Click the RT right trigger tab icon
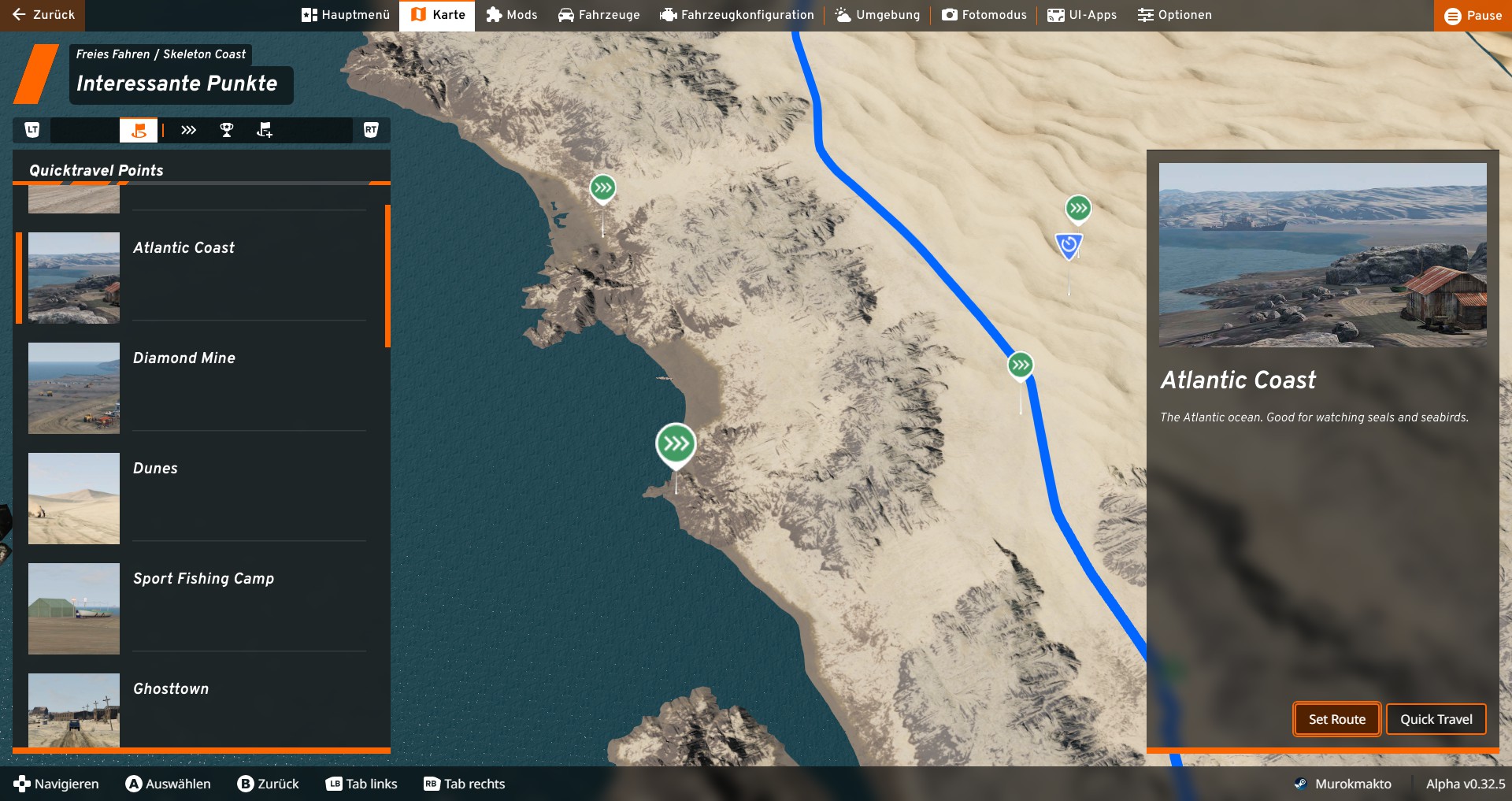The height and width of the screenshot is (801, 1512). point(371,130)
